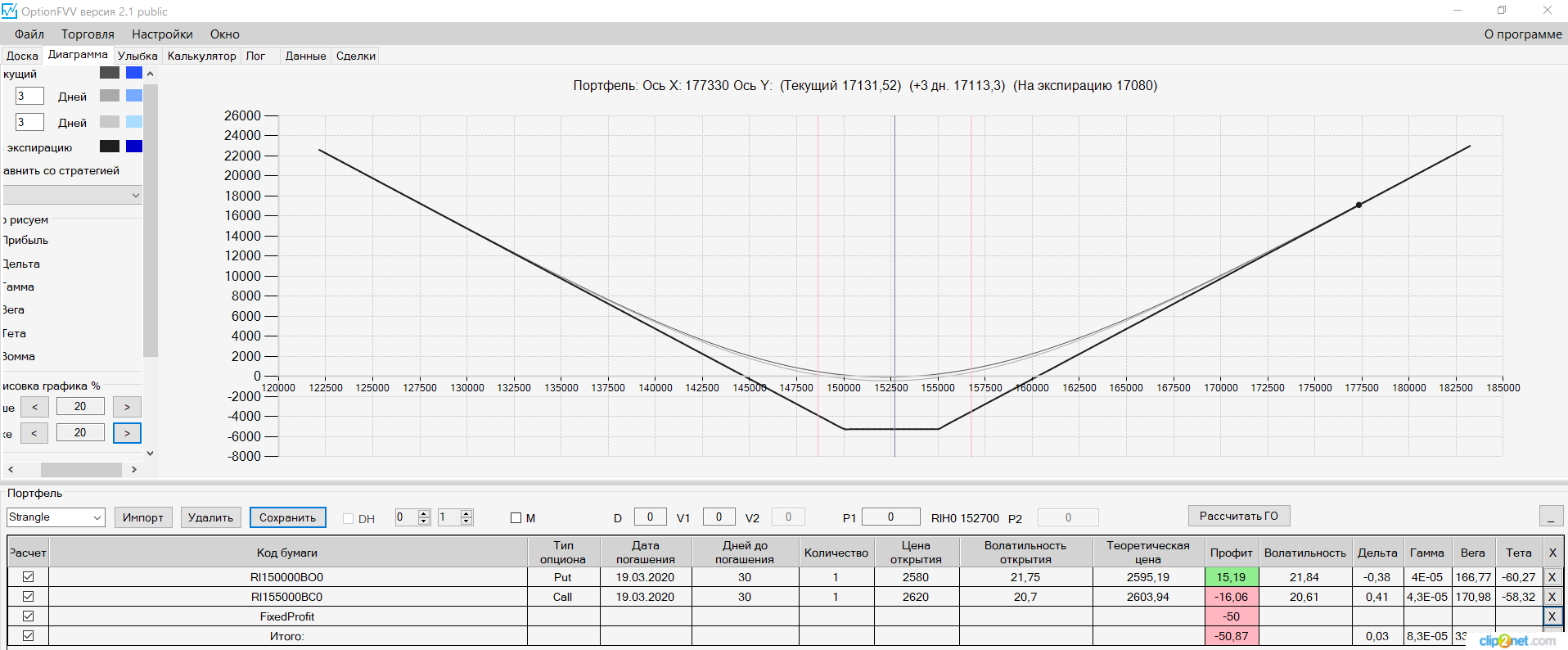The height and width of the screenshot is (650, 1568).
Task: Click the profit cell showing -16,06
Action: (1232, 597)
